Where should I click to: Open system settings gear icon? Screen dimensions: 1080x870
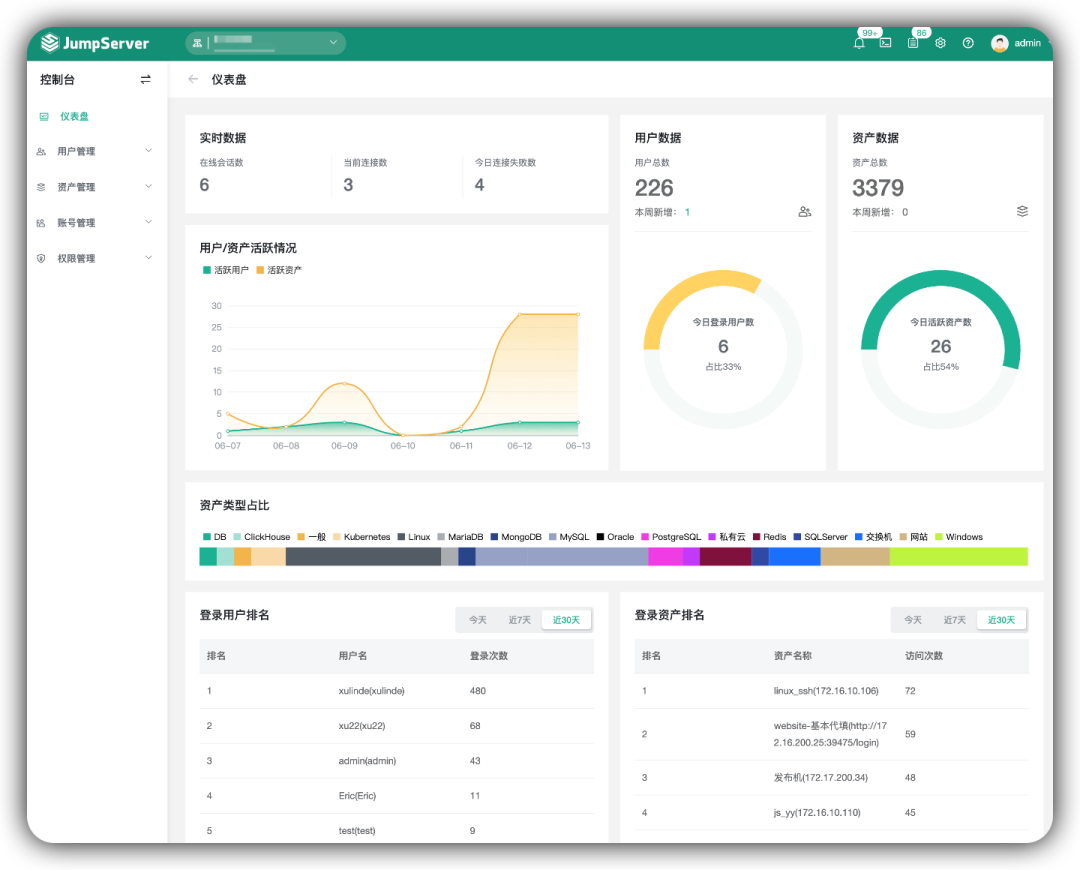[940, 43]
